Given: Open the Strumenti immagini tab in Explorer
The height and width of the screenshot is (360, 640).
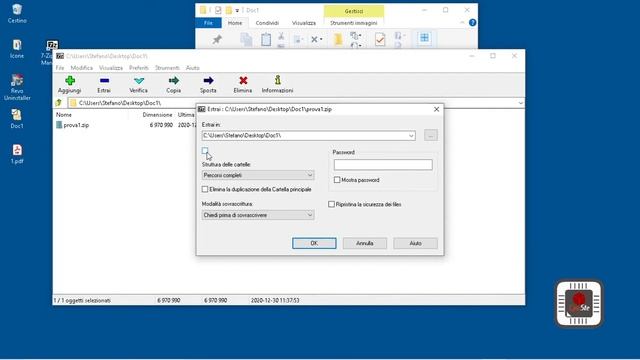Looking at the screenshot, I should pyautogui.click(x=353, y=23).
